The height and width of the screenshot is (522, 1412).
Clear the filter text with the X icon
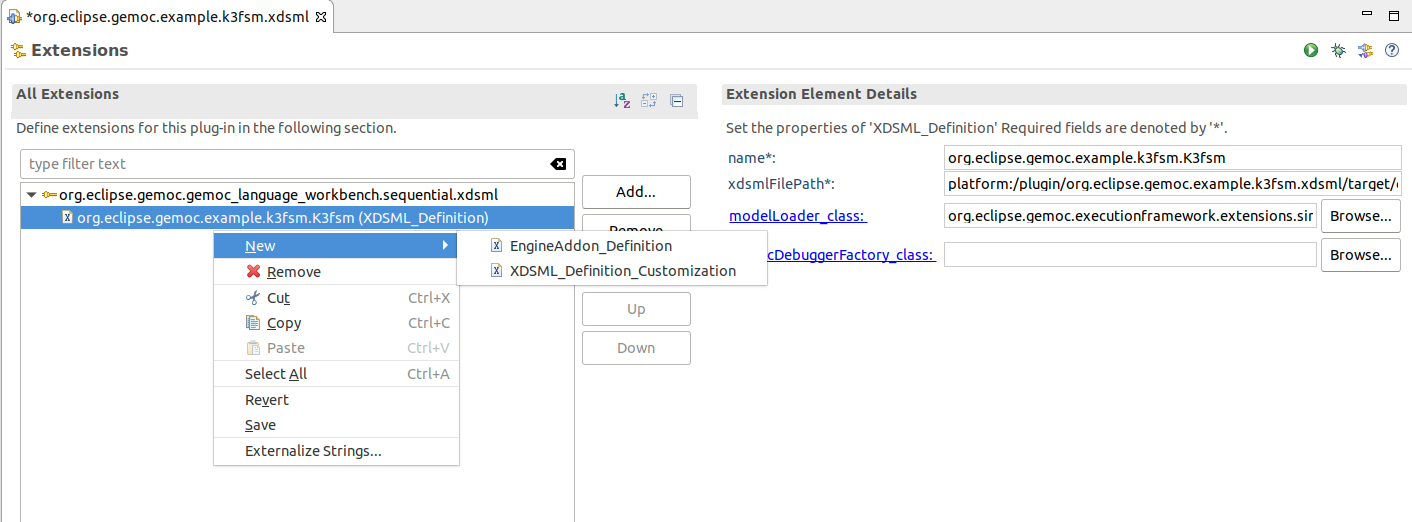click(x=558, y=164)
